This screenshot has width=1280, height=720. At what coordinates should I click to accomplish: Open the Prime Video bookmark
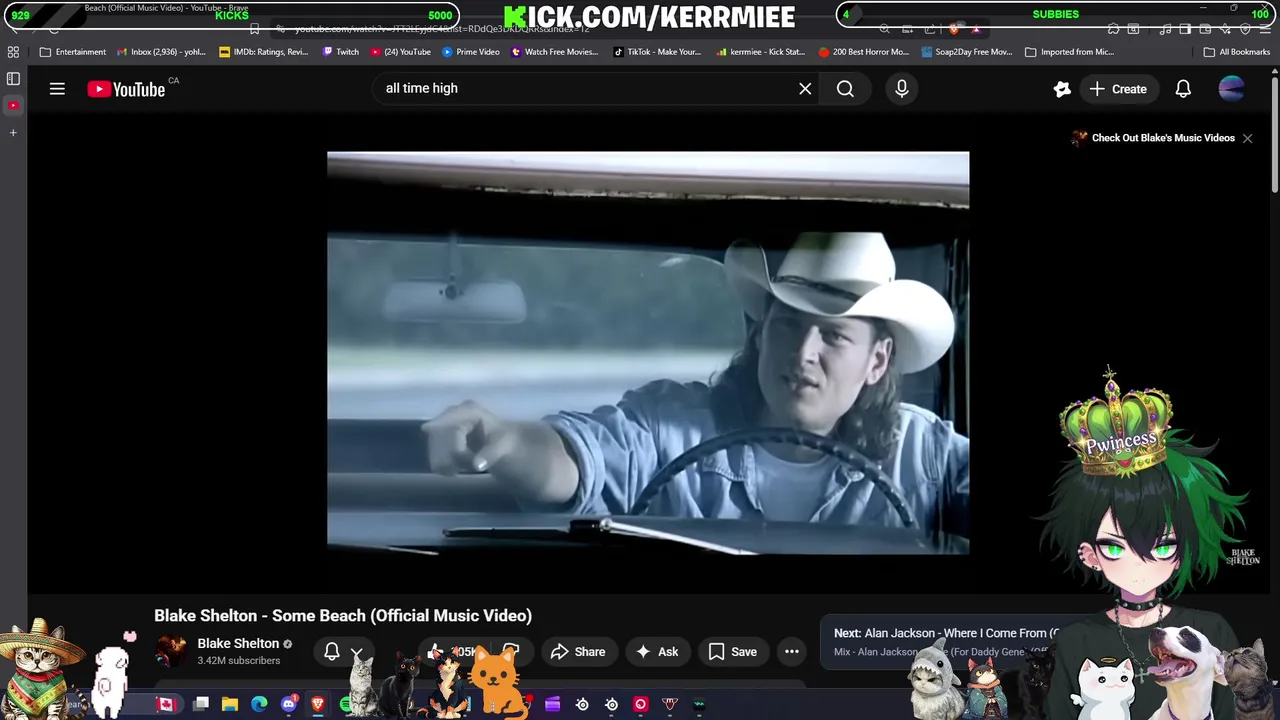pos(470,52)
